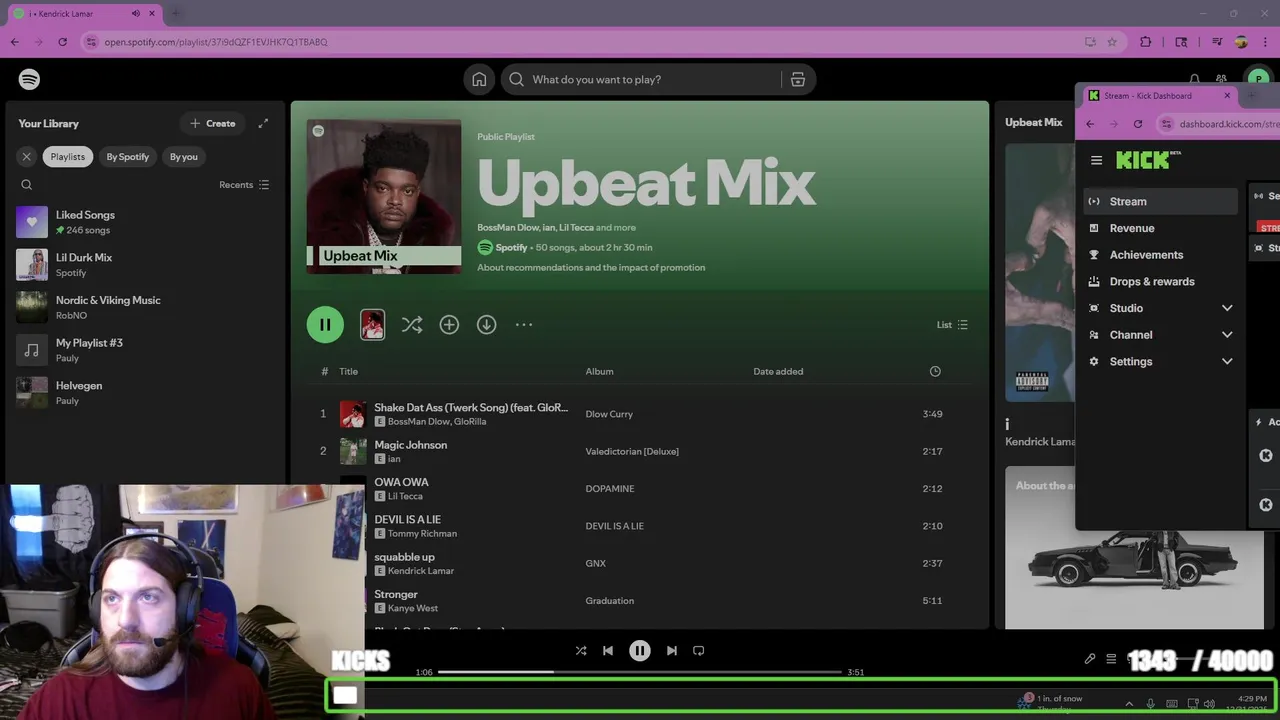The height and width of the screenshot is (720, 1280).
Task: Click install app icon in address bar
Action: 1090,42
